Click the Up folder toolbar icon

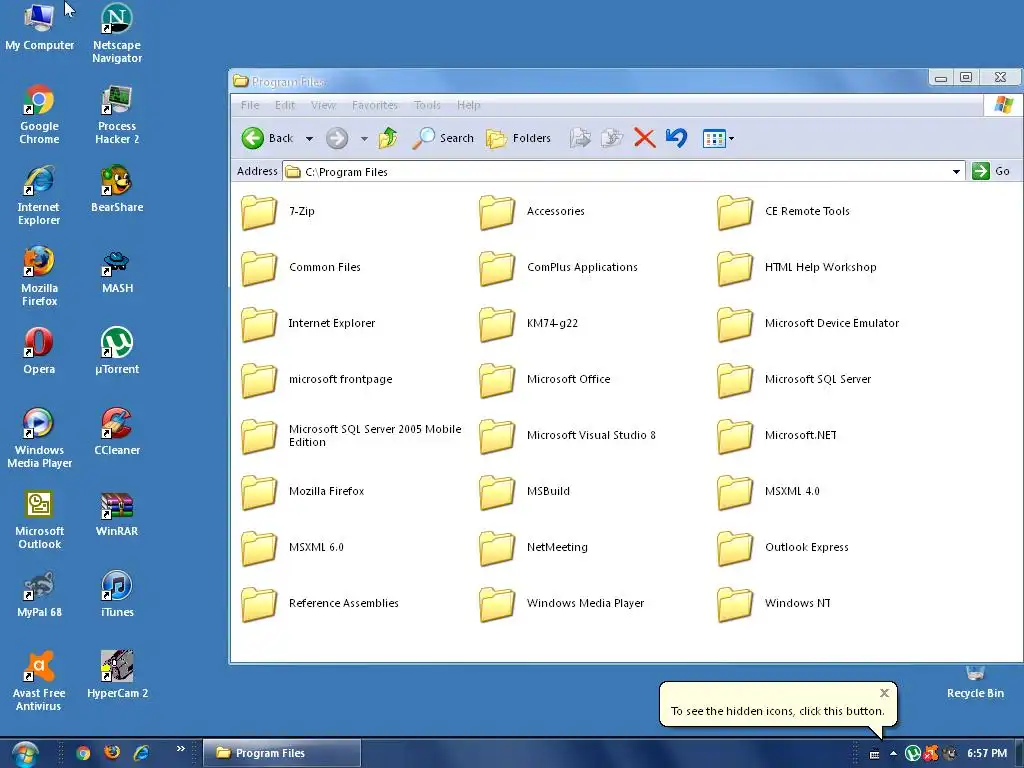click(x=388, y=138)
